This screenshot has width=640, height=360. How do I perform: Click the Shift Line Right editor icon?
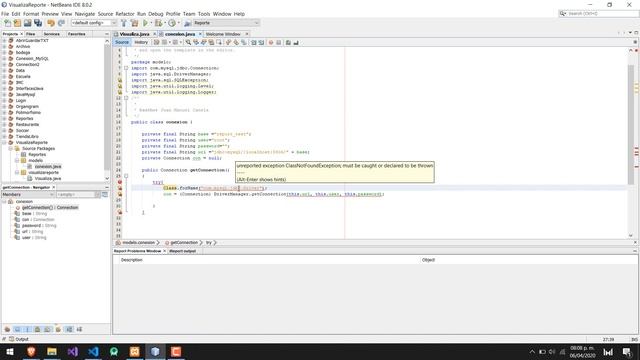coord(261,42)
